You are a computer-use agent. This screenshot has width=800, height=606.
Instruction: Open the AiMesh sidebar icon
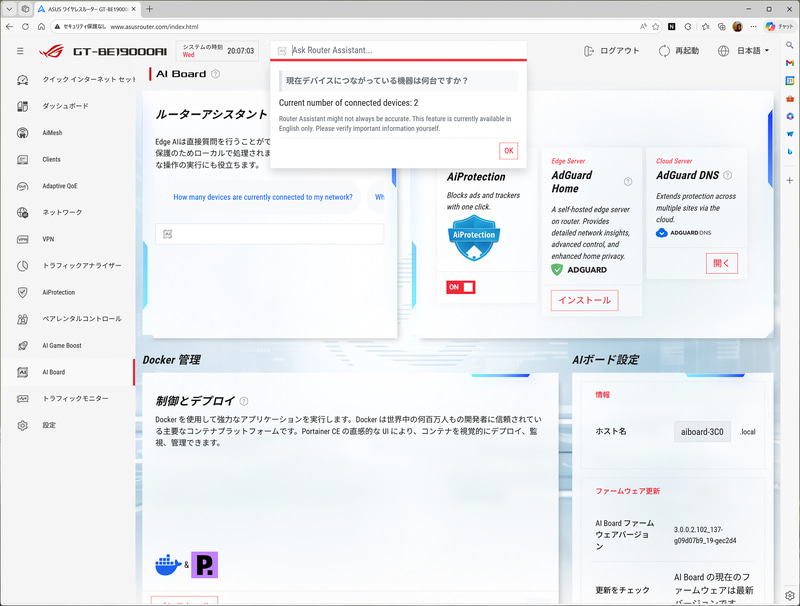click(x=22, y=133)
